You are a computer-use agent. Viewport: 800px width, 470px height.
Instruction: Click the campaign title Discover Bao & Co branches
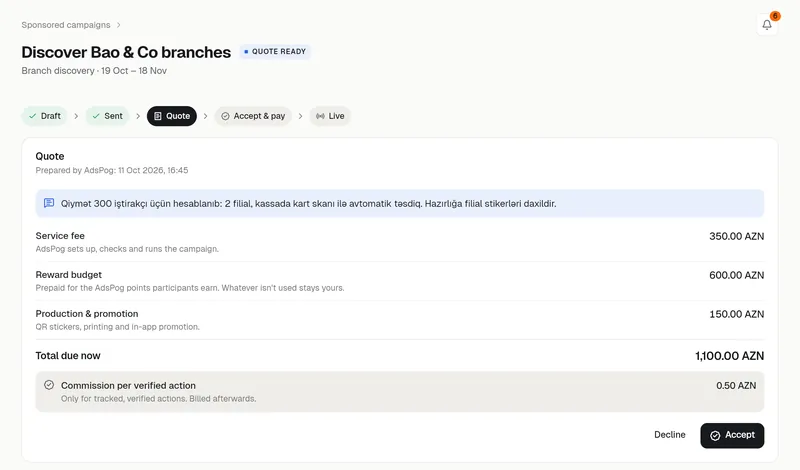click(126, 52)
